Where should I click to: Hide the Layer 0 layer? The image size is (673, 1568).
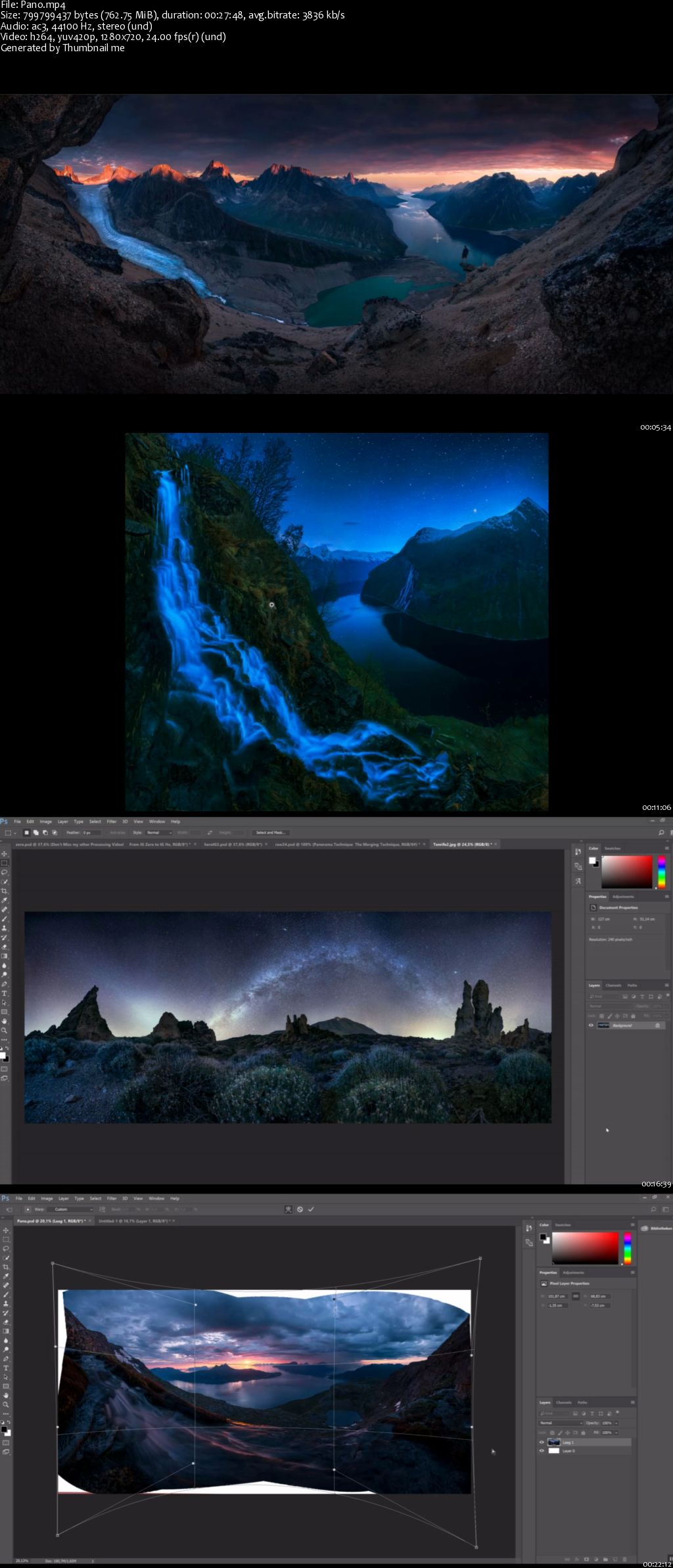pos(542,1450)
